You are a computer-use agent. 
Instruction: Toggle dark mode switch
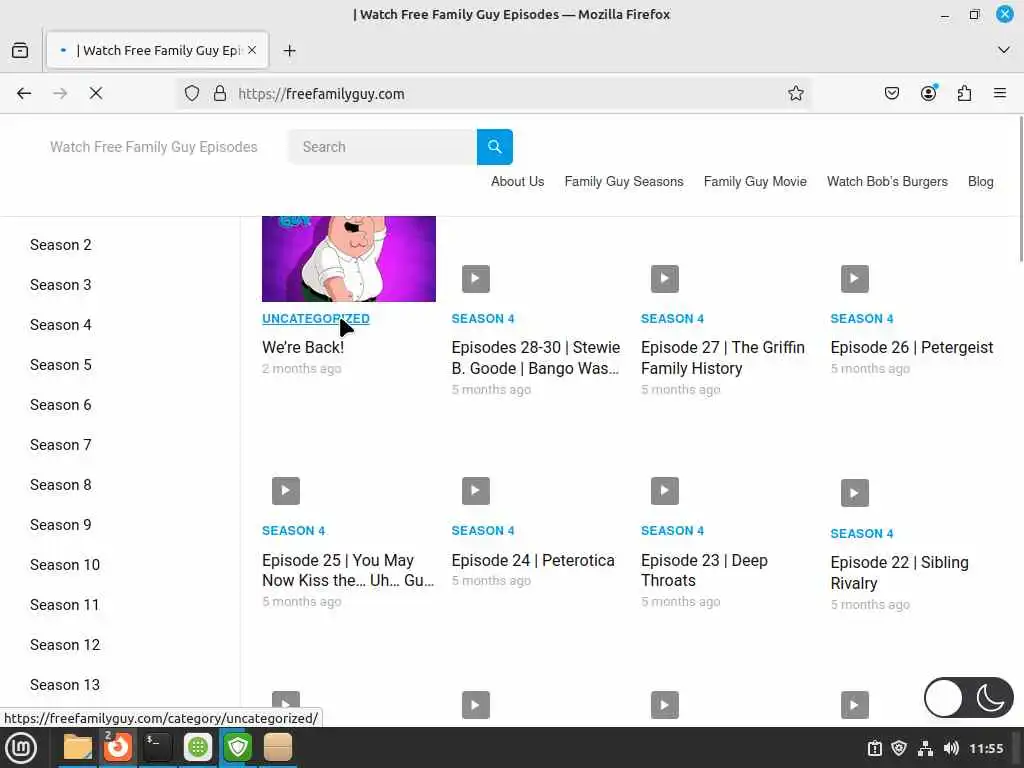click(x=968, y=697)
